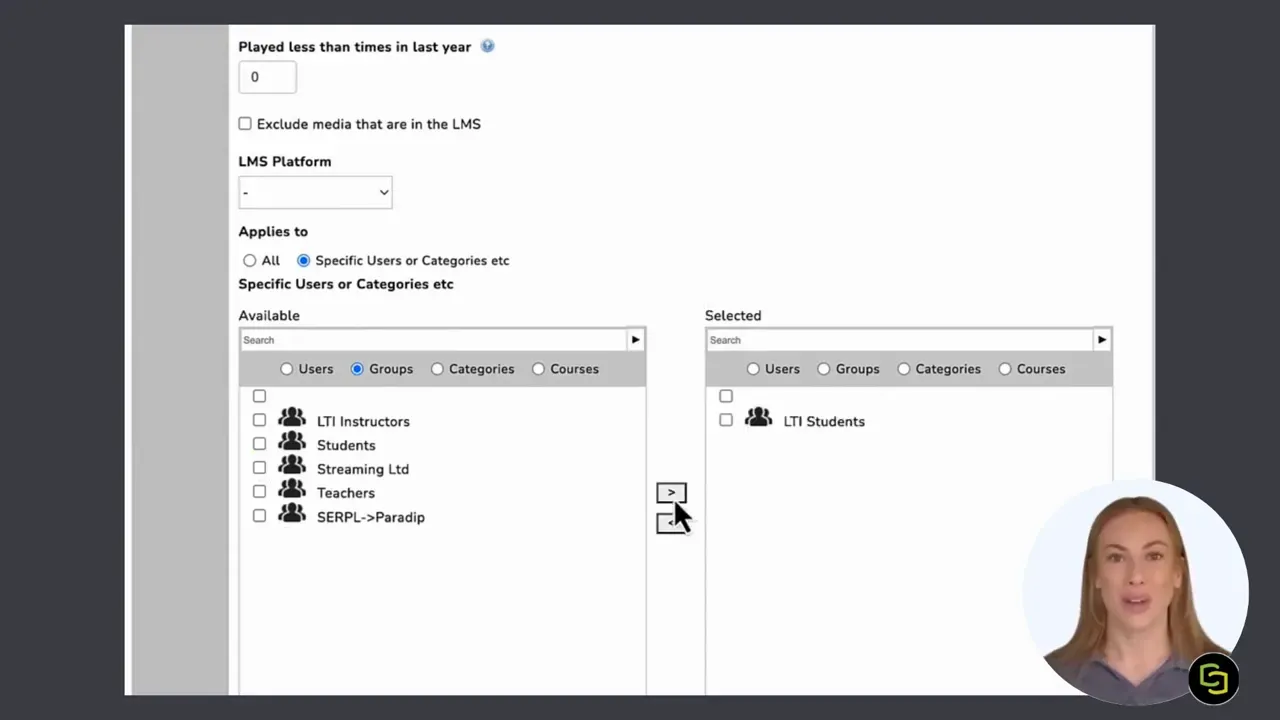Toggle the select-all checkbox in Available list
This screenshot has width=1280, height=720.
pyautogui.click(x=259, y=396)
